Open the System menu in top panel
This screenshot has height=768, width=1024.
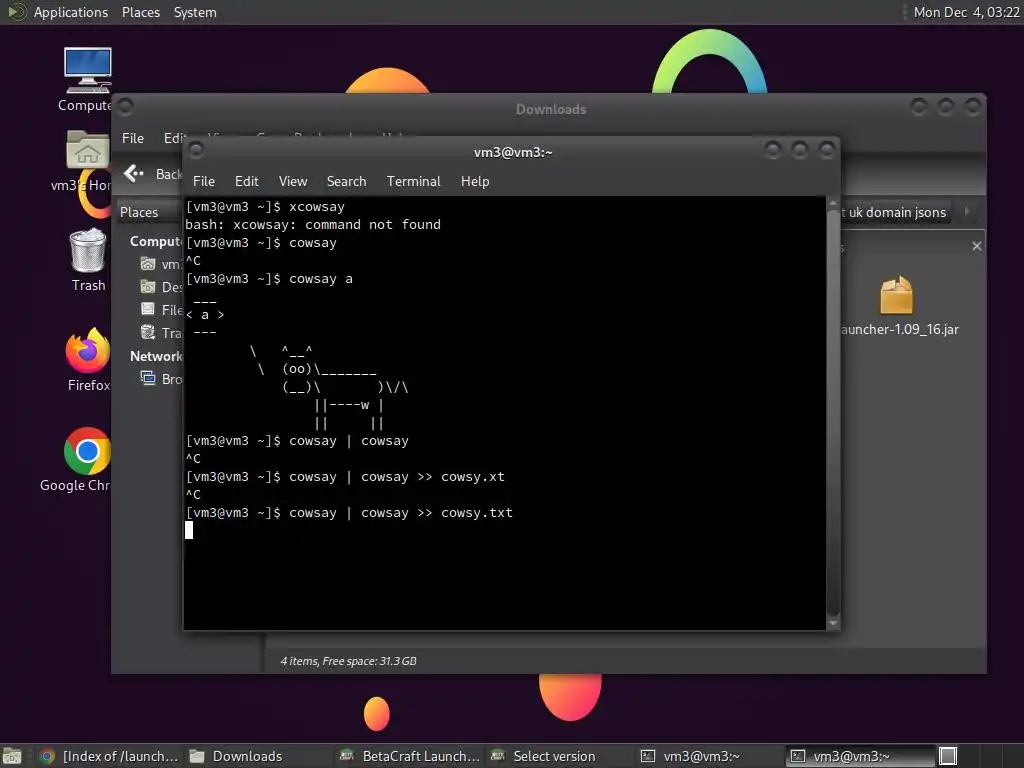pos(195,12)
